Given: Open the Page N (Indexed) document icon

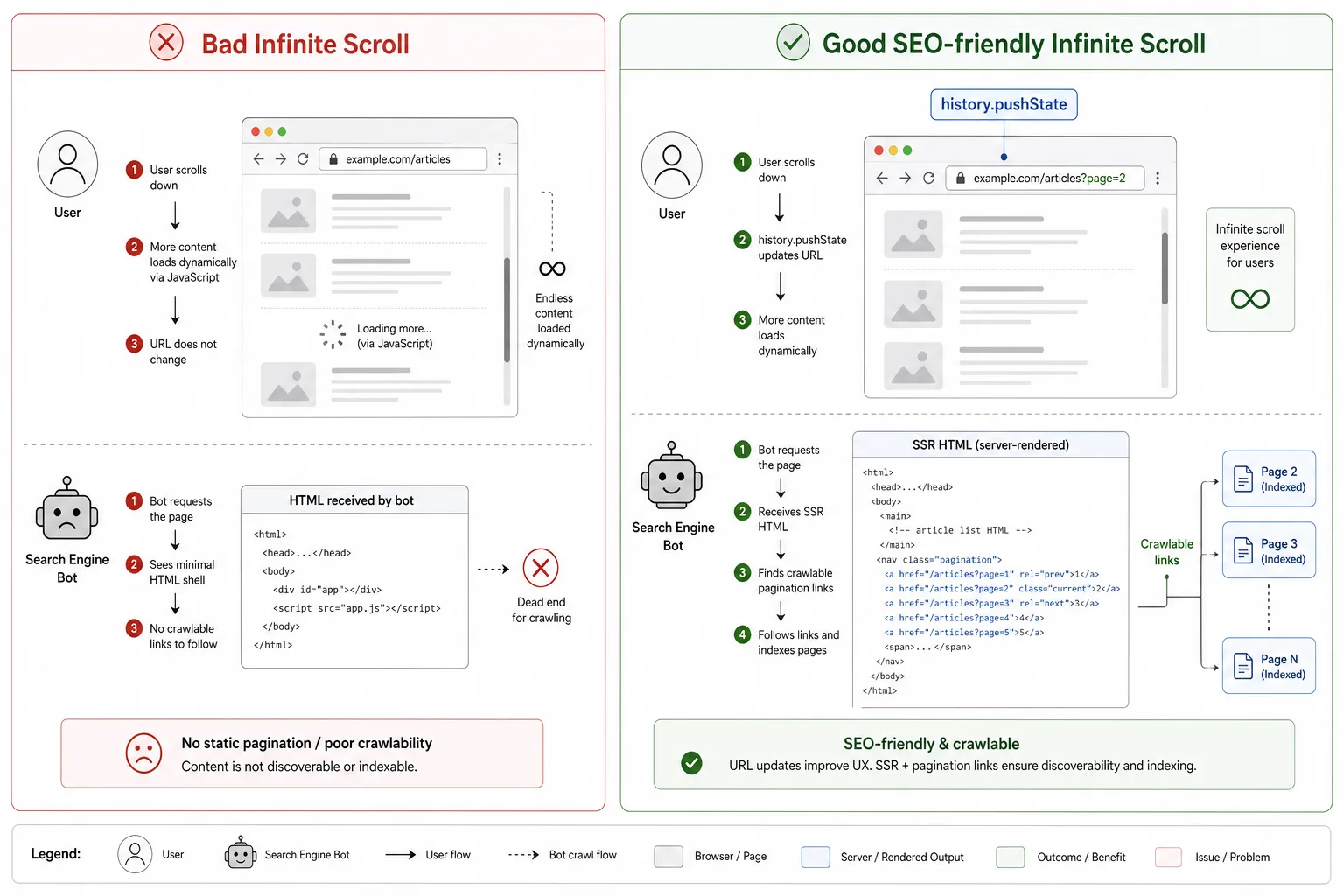Looking at the screenshot, I should 1242,666.
